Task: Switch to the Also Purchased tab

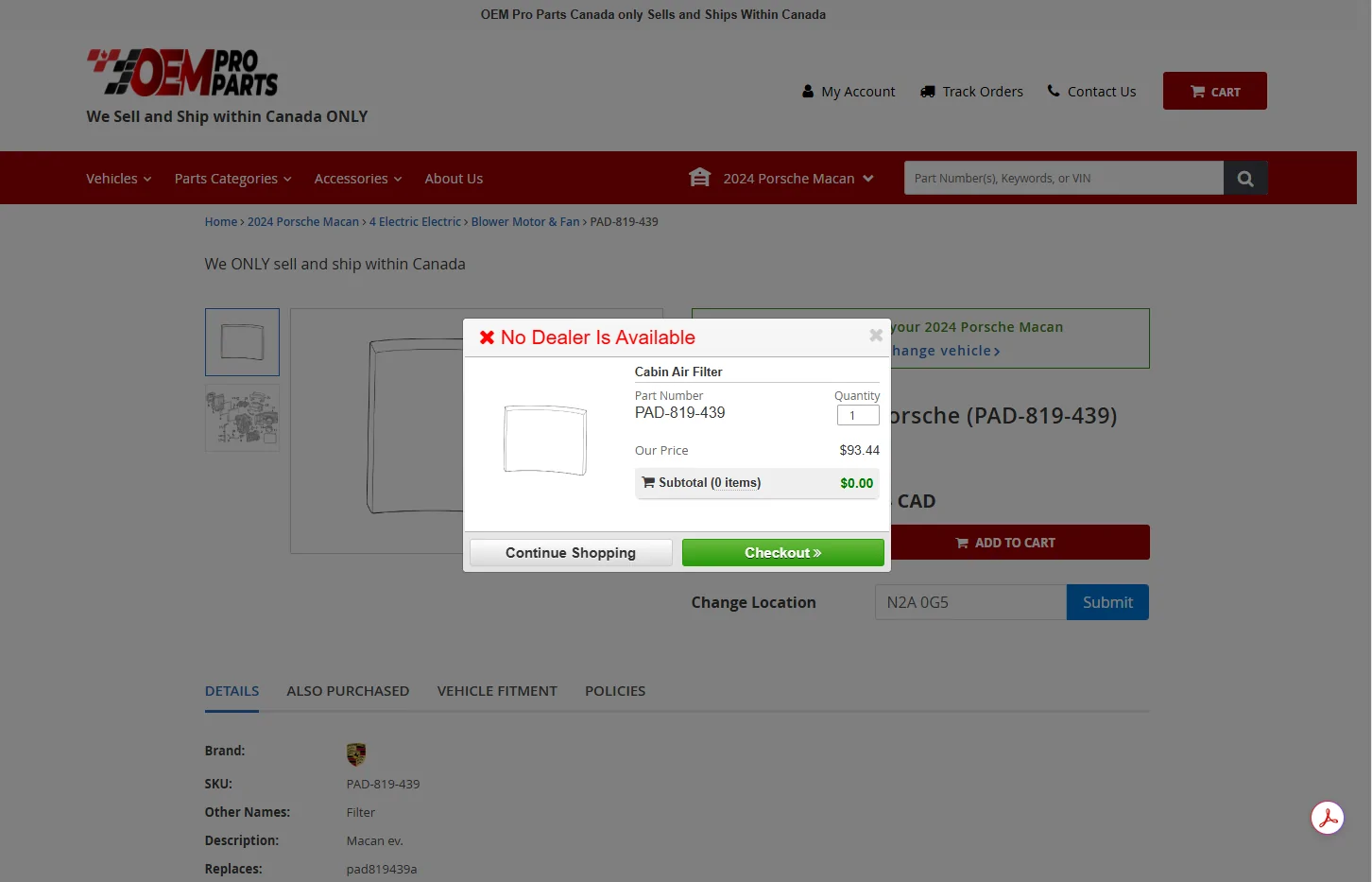Action: click(348, 691)
